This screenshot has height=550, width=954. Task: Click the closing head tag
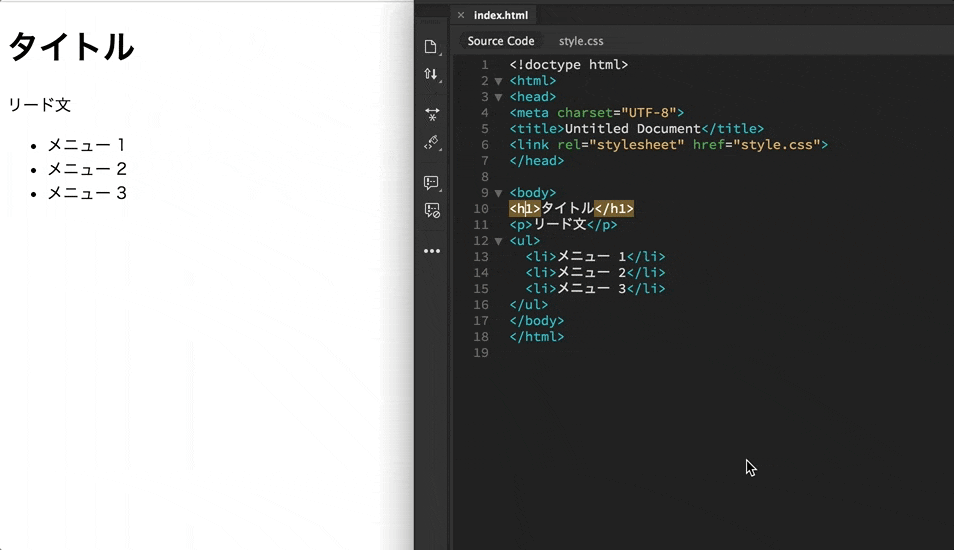click(537, 161)
